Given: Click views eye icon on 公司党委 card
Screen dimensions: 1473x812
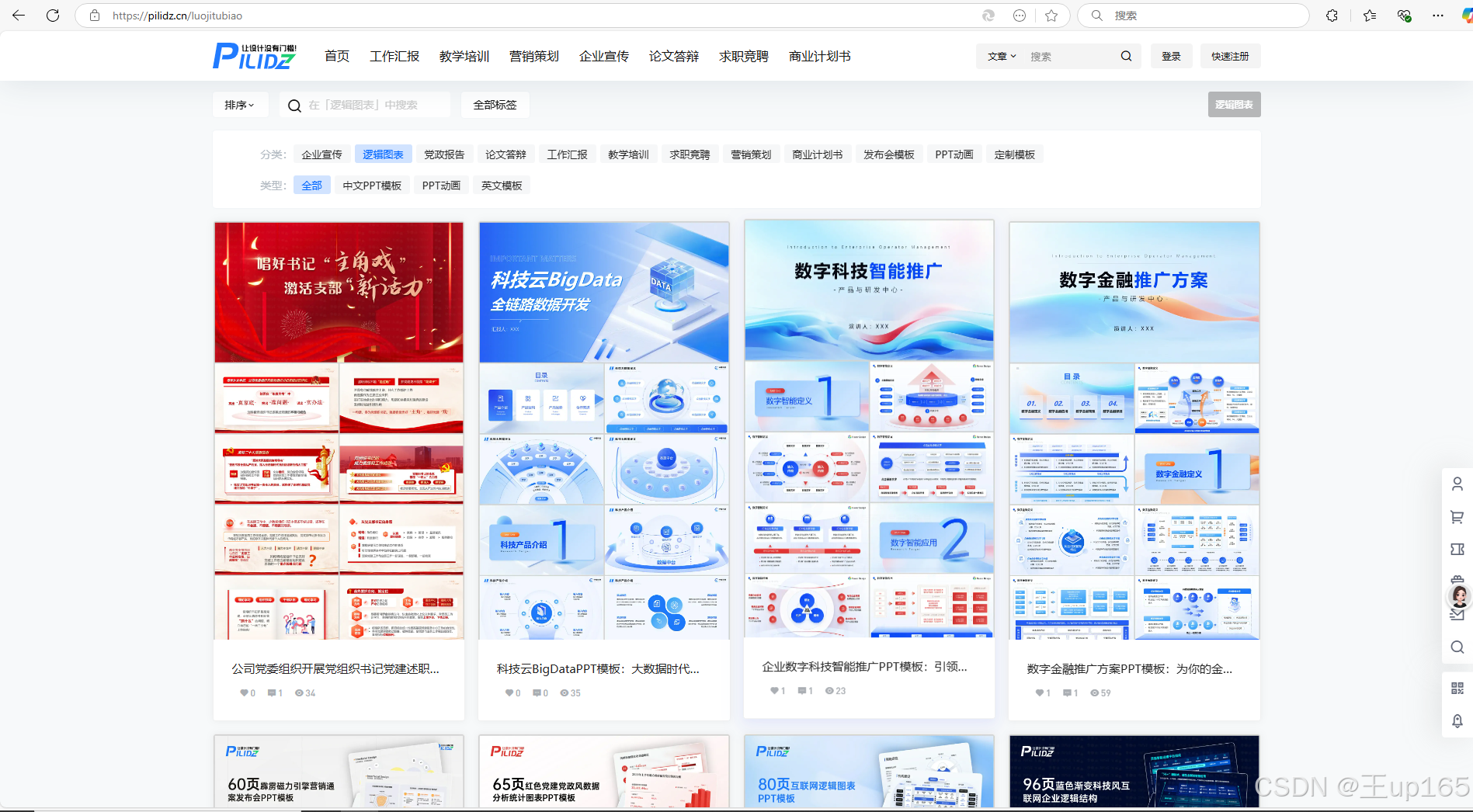Looking at the screenshot, I should 299,693.
